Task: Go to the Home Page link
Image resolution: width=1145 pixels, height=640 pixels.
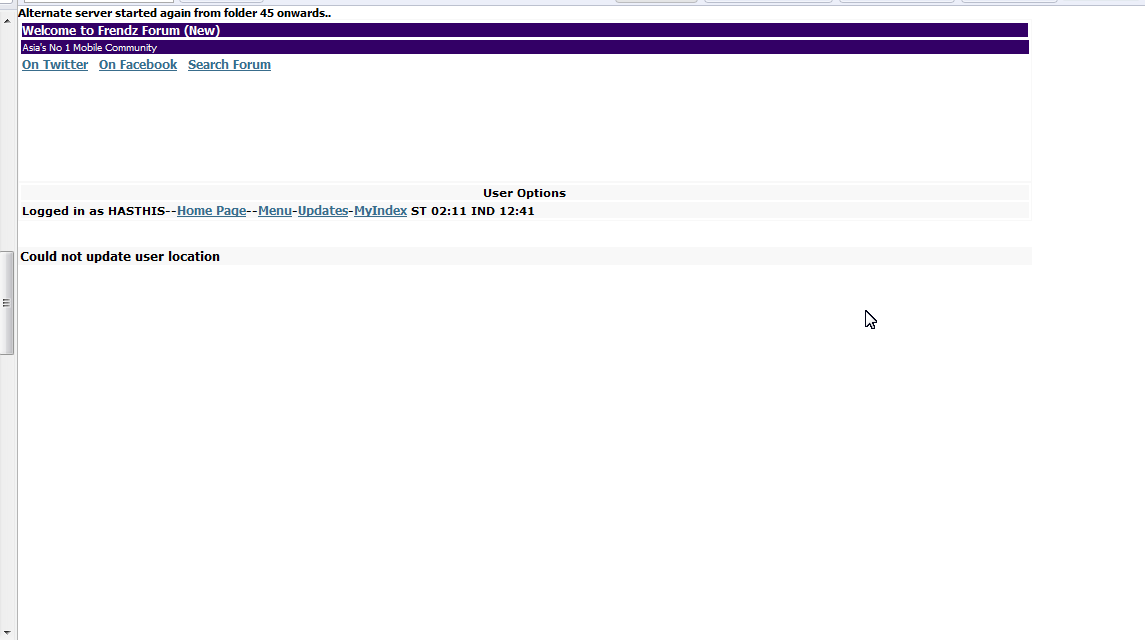Action: click(211, 211)
